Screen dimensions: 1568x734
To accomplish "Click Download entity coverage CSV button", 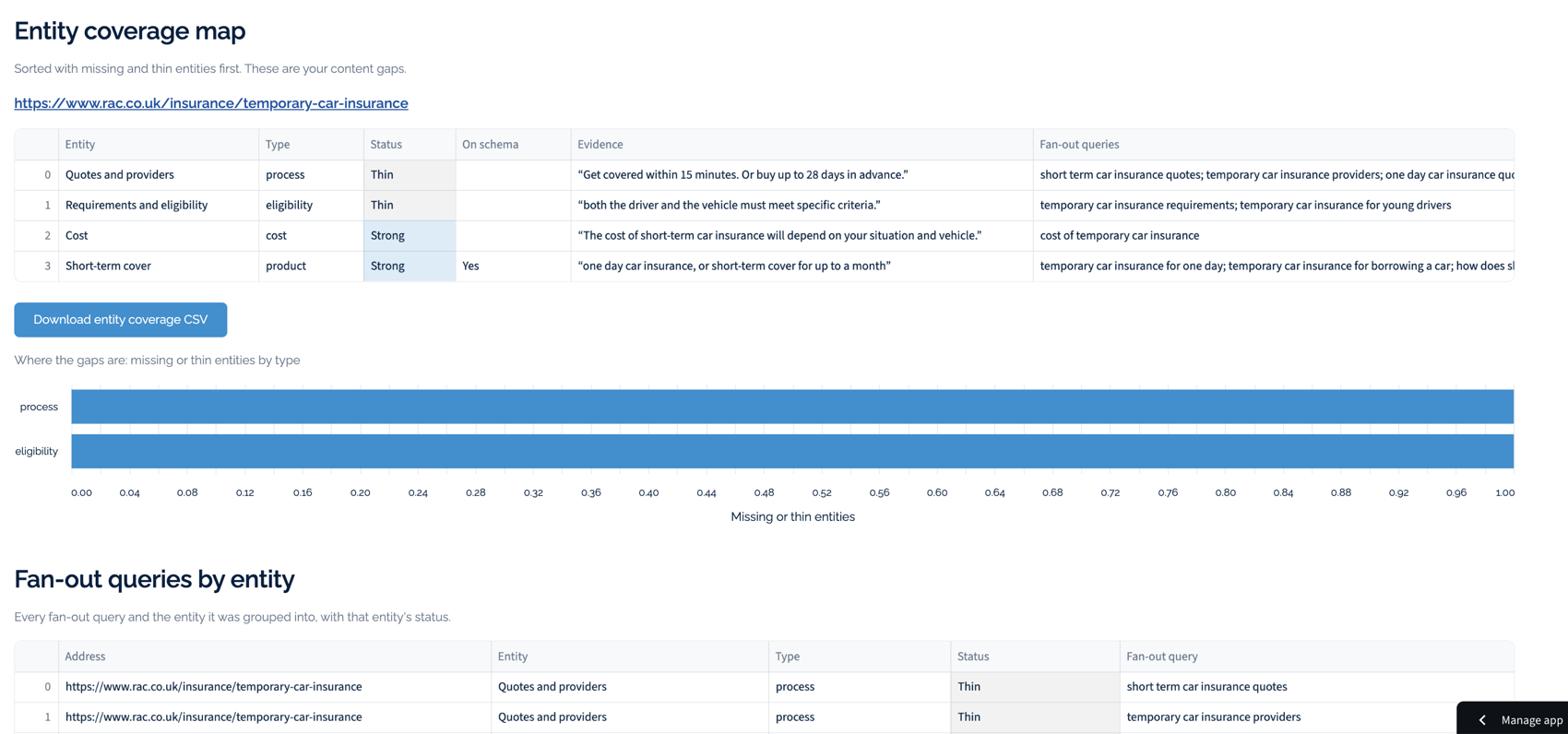I will coord(121,320).
